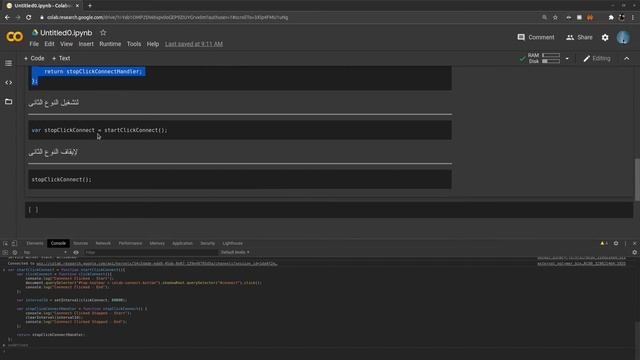
Task: Reload the page with refresh icon
Action: [29, 18]
